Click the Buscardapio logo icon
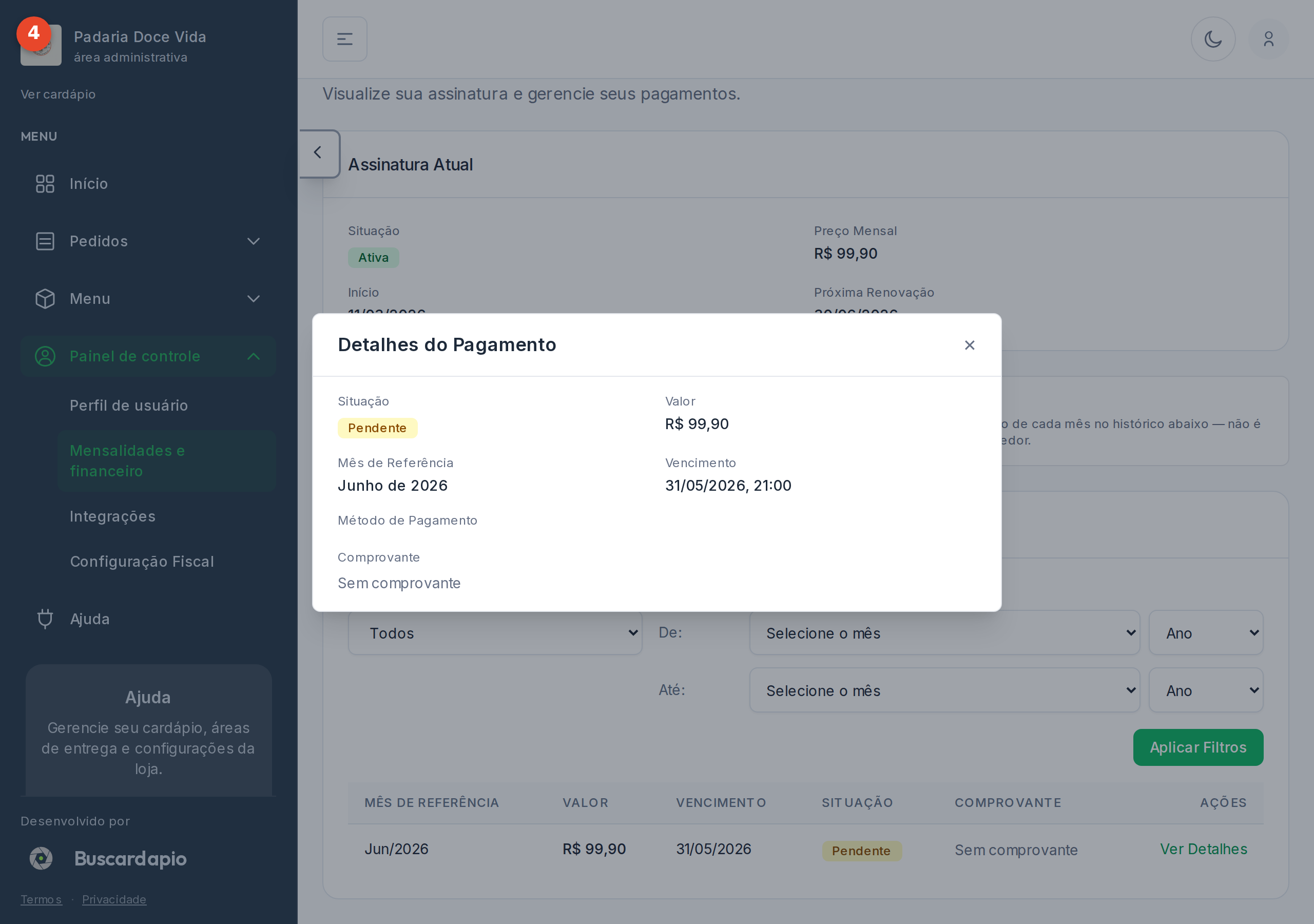Image resolution: width=1314 pixels, height=924 pixels. 41,858
